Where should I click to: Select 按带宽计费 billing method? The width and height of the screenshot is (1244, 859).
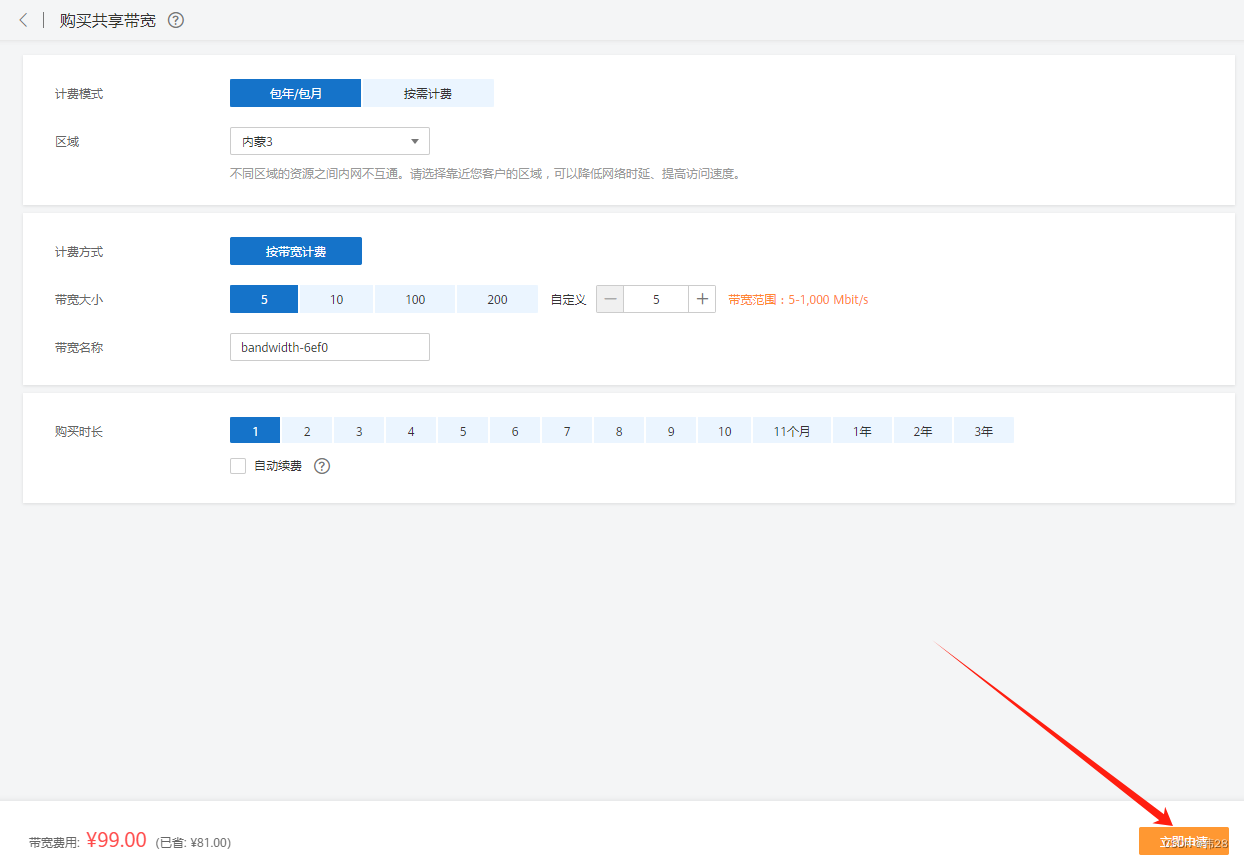pyautogui.click(x=295, y=252)
